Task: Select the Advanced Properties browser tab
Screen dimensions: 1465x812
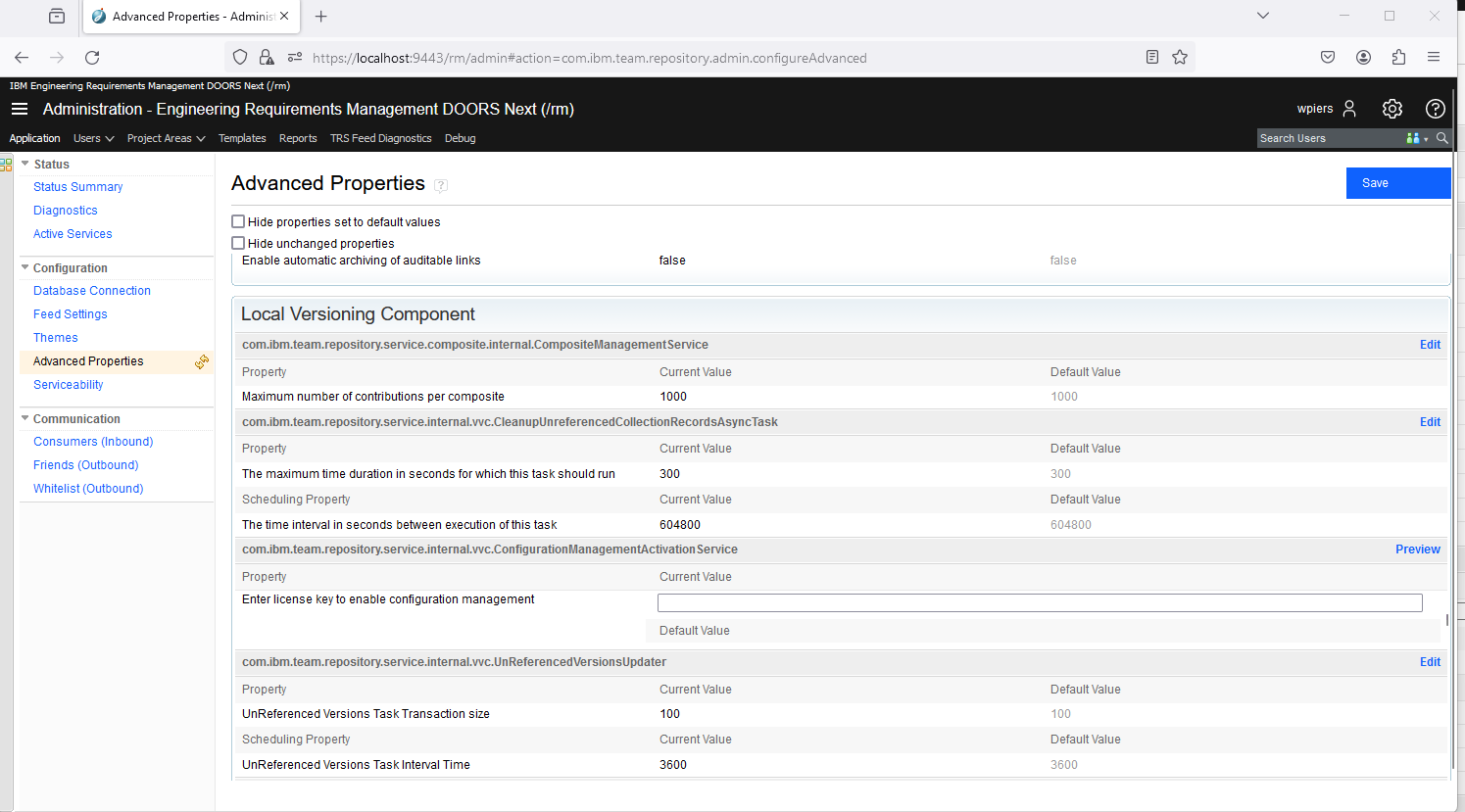Action: [x=192, y=17]
